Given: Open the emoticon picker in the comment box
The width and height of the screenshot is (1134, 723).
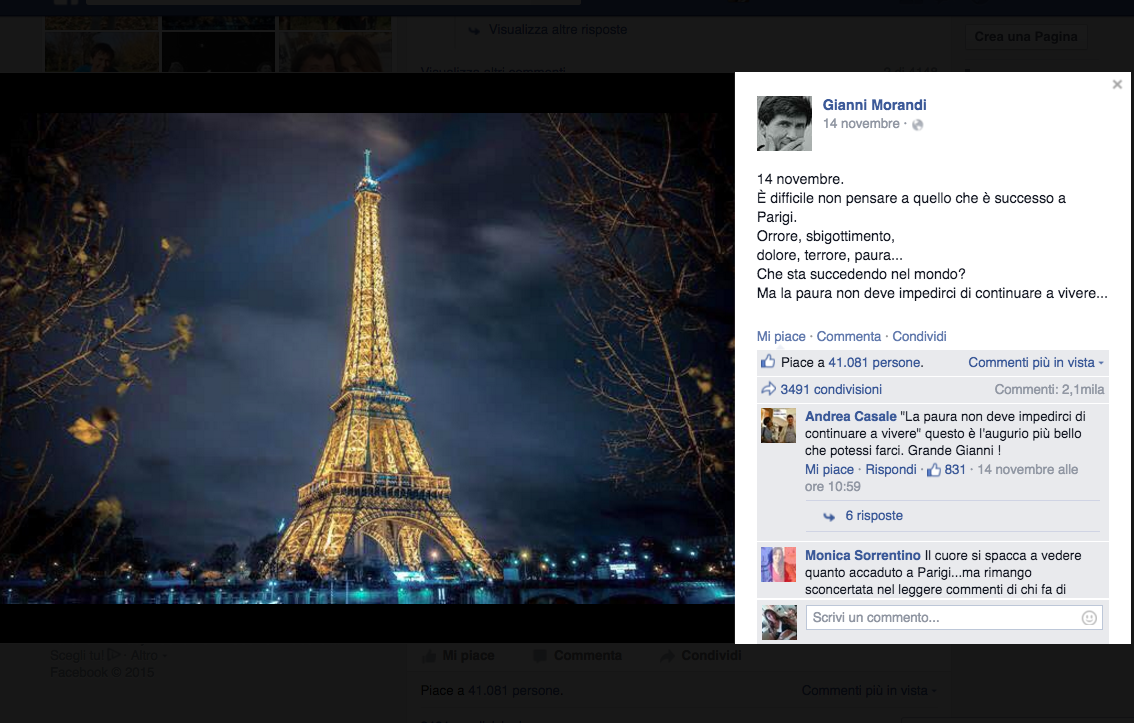Looking at the screenshot, I should point(1090,617).
